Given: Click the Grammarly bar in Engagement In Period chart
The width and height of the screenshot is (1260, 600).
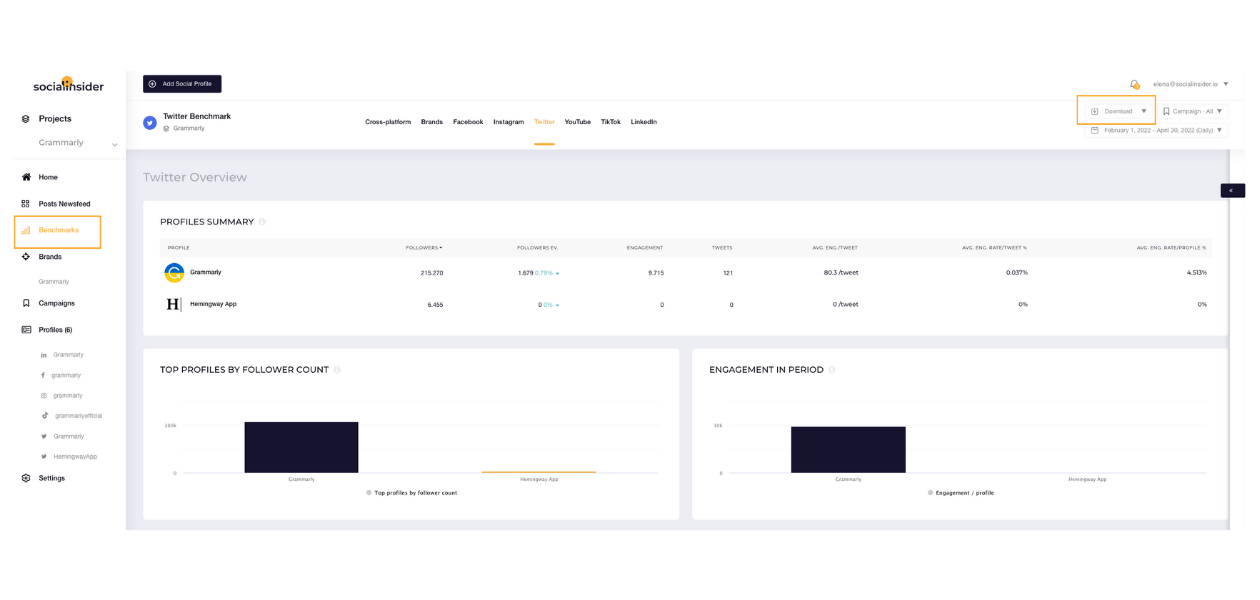Looking at the screenshot, I should pos(848,450).
